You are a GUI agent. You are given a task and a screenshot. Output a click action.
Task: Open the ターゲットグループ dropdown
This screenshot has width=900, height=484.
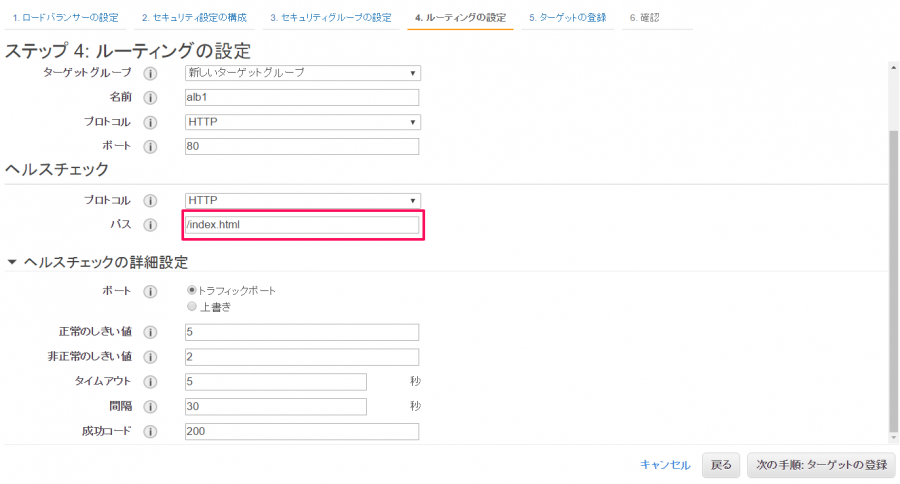click(302, 73)
